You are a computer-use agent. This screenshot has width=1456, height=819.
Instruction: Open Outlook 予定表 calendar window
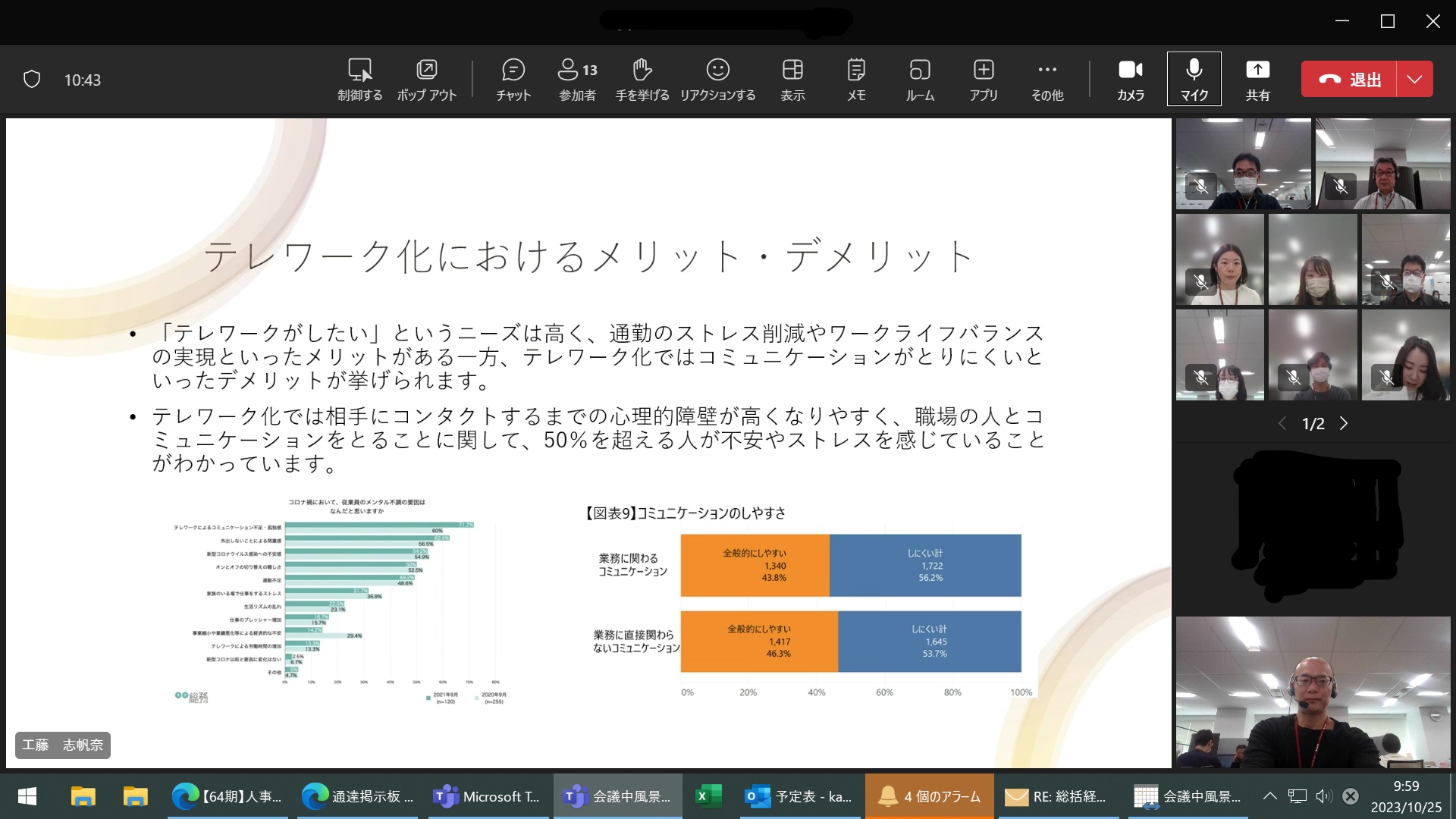(x=799, y=796)
